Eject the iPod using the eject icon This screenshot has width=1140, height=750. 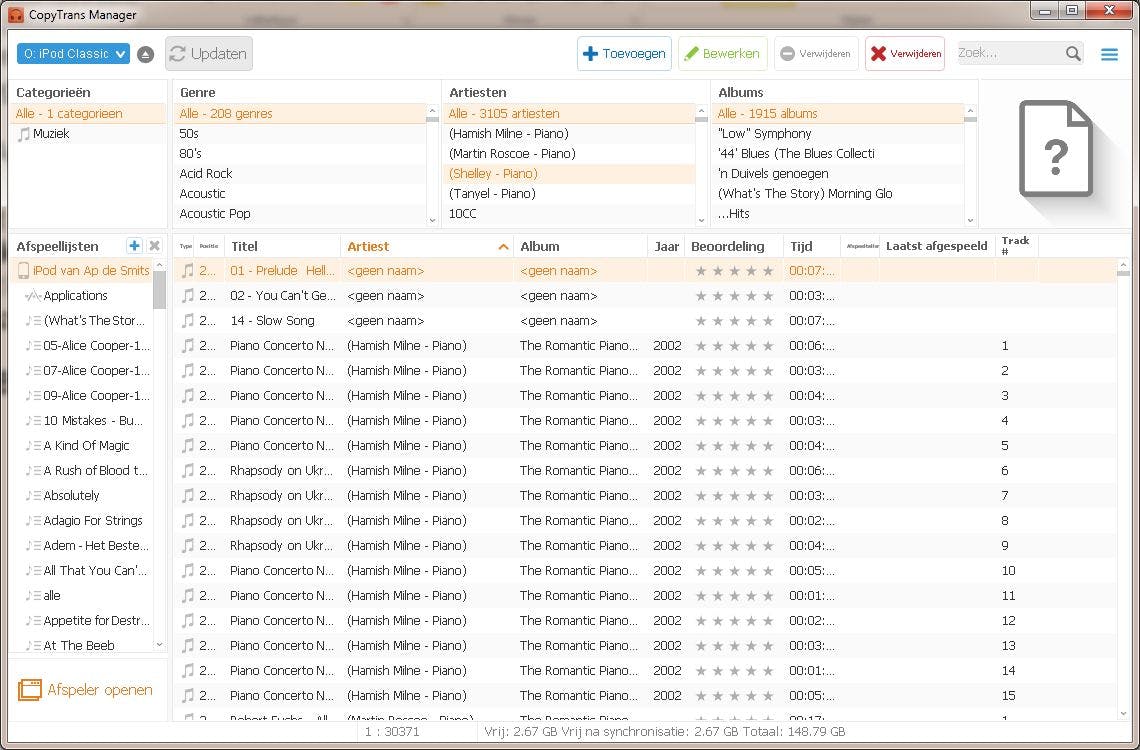145,55
